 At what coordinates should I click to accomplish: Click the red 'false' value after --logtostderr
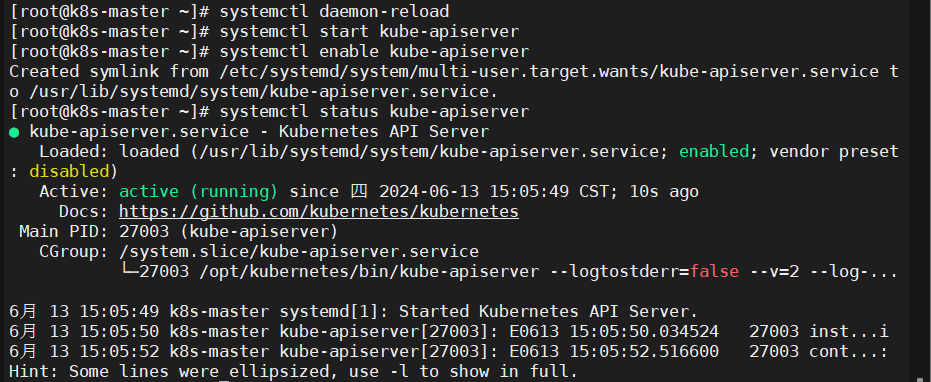tap(714, 271)
